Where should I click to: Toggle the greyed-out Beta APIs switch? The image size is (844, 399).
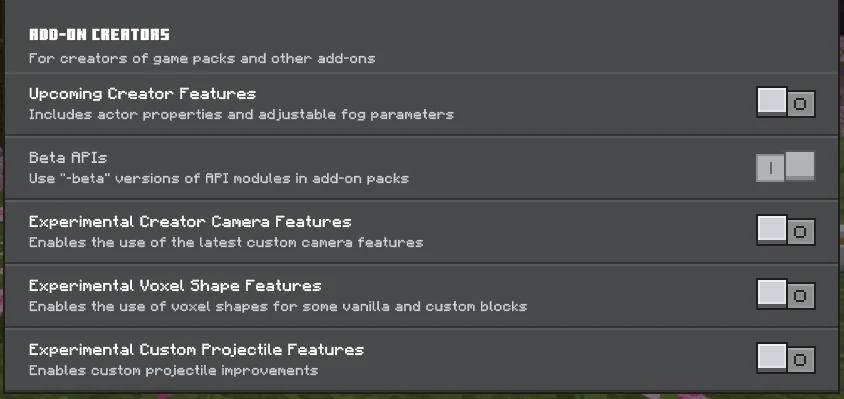click(x=786, y=167)
